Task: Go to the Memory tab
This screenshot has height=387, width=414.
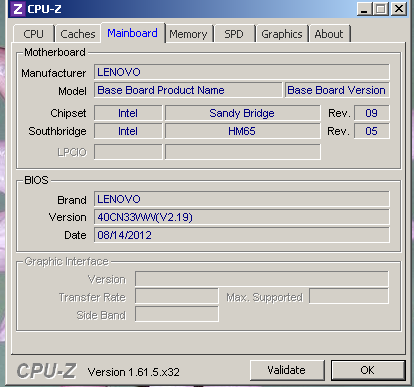Action: pos(188,34)
